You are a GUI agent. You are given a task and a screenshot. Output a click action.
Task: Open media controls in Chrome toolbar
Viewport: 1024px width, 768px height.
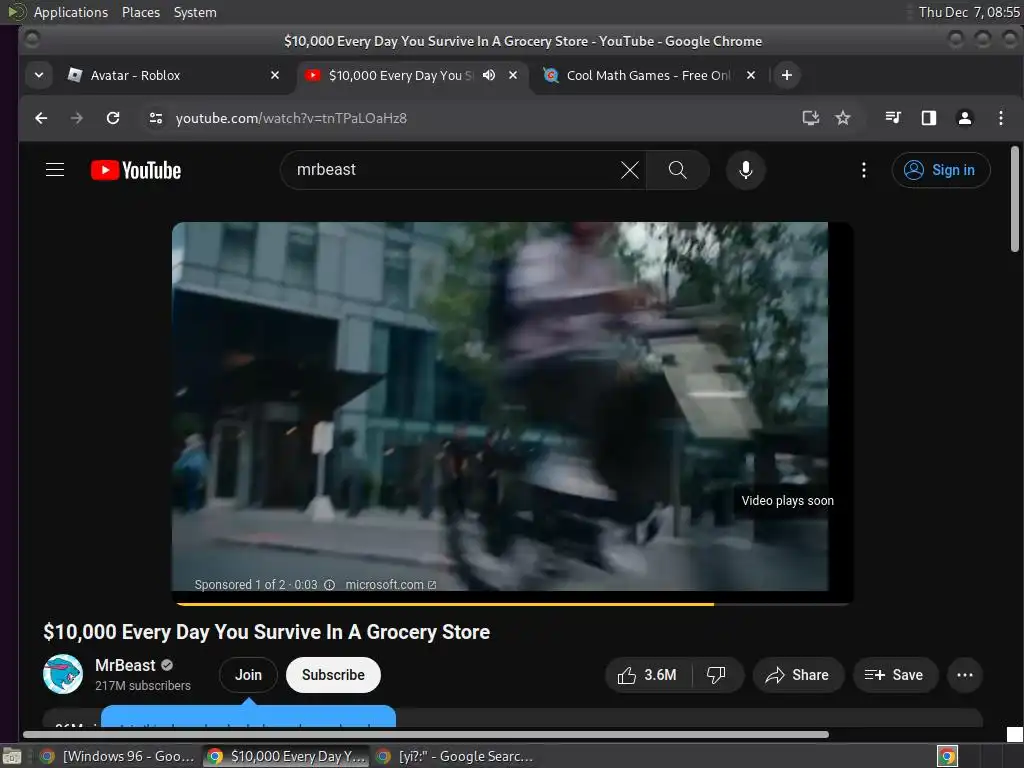(893, 118)
